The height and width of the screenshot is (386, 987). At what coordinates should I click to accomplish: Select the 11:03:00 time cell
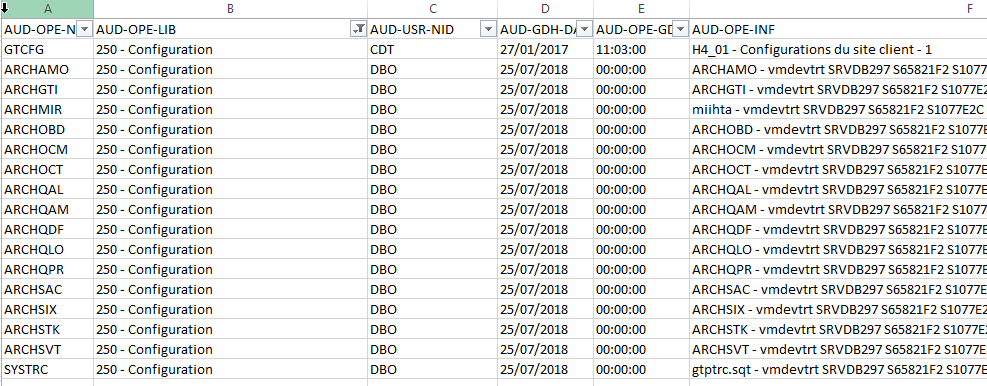click(x=641, y=49)
